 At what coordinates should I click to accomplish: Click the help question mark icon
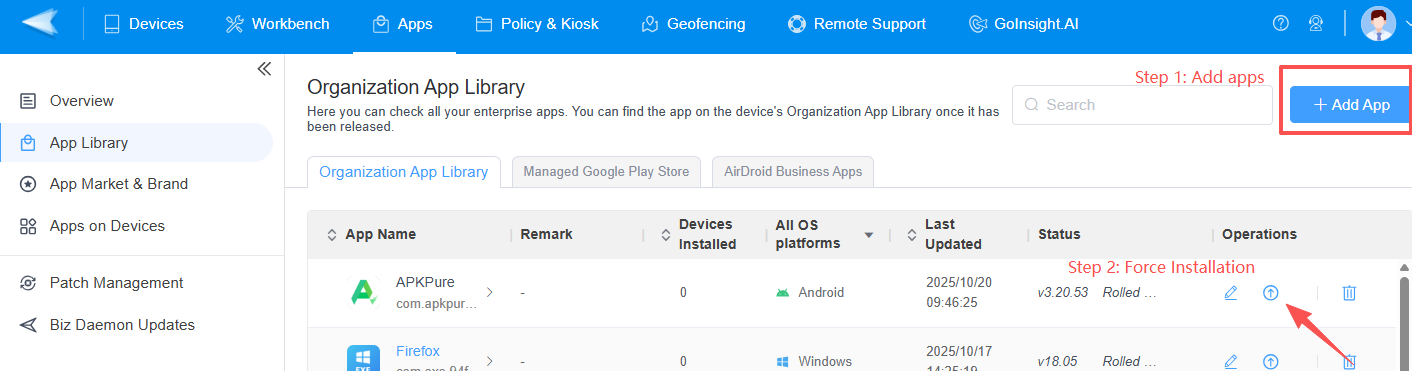click(x=1281, y=23)
